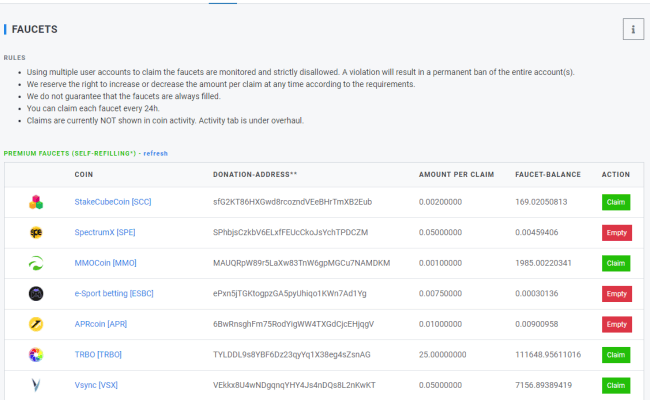Viewport: 650px width, 400px height.
Task: Claim the Vsync faucet
Action: [616, 385]
